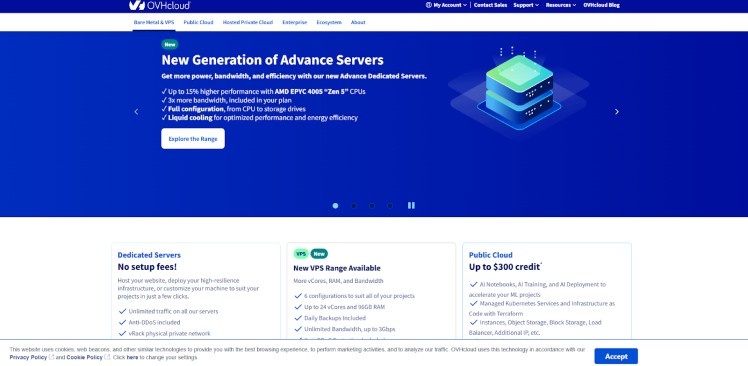Open the Enterprise menu item
The height and width of the screenshot is (366, 748).
[x=294, y=22]
